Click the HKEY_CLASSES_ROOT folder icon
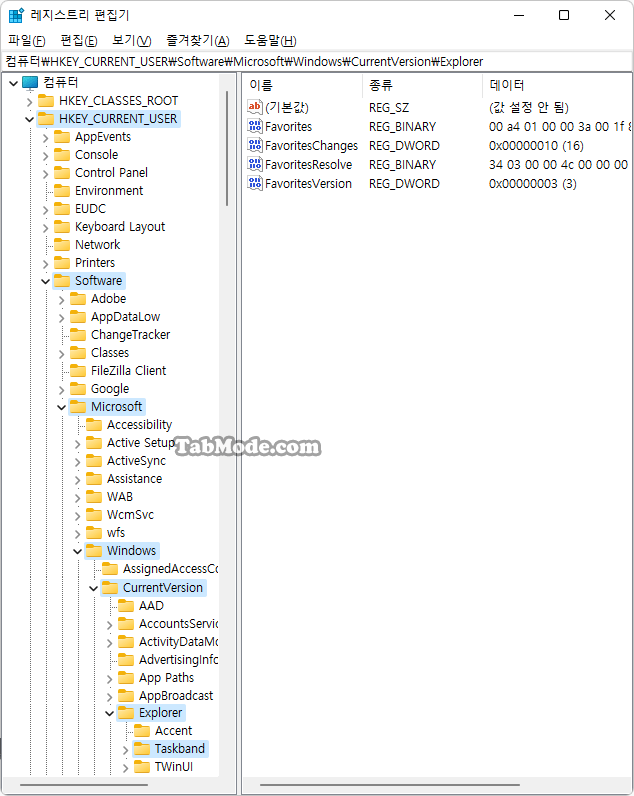The height and width of the screenshot is (796, 634). click(x=46, y=101)
